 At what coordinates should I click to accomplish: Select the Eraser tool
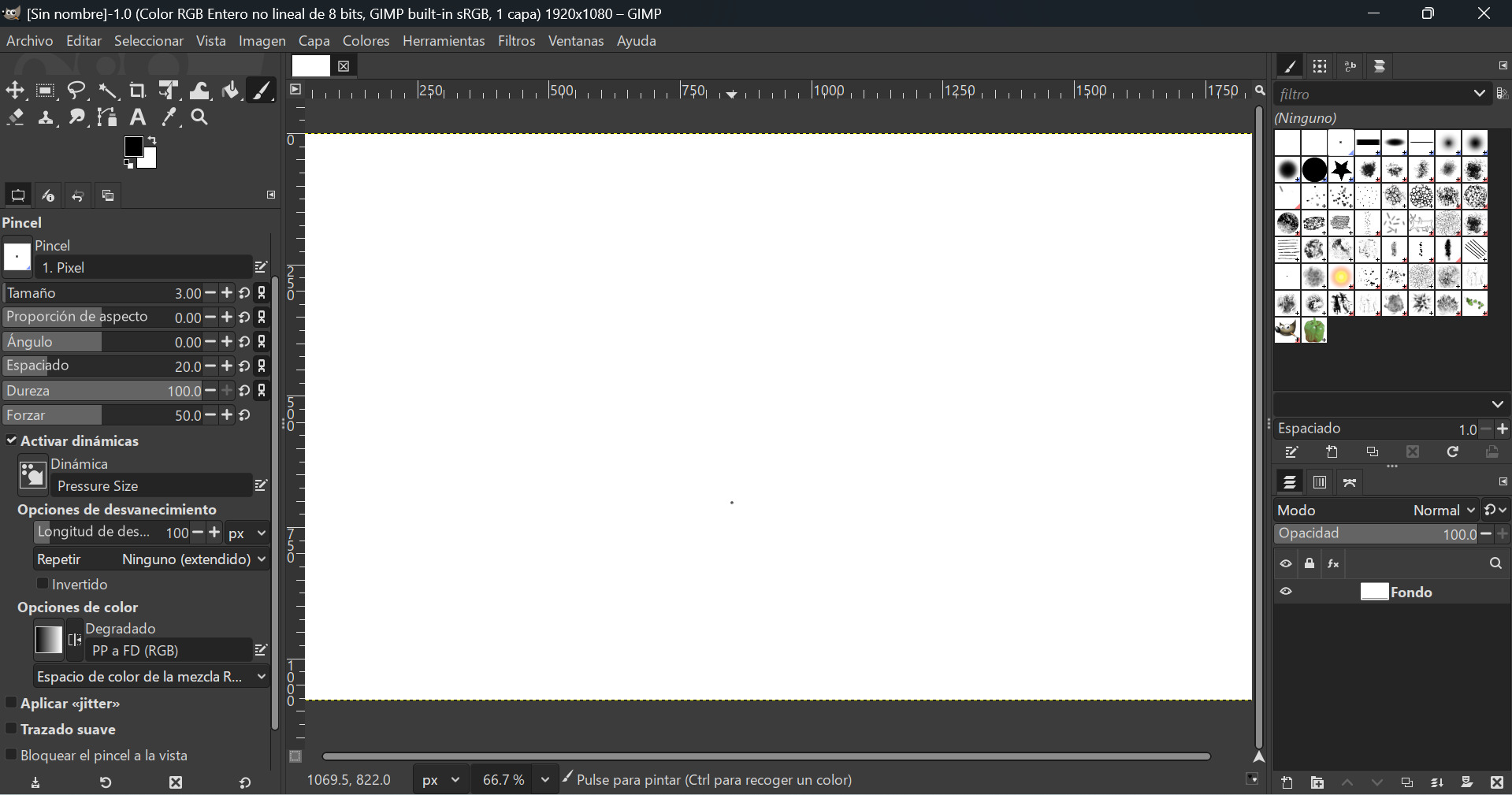16,117
